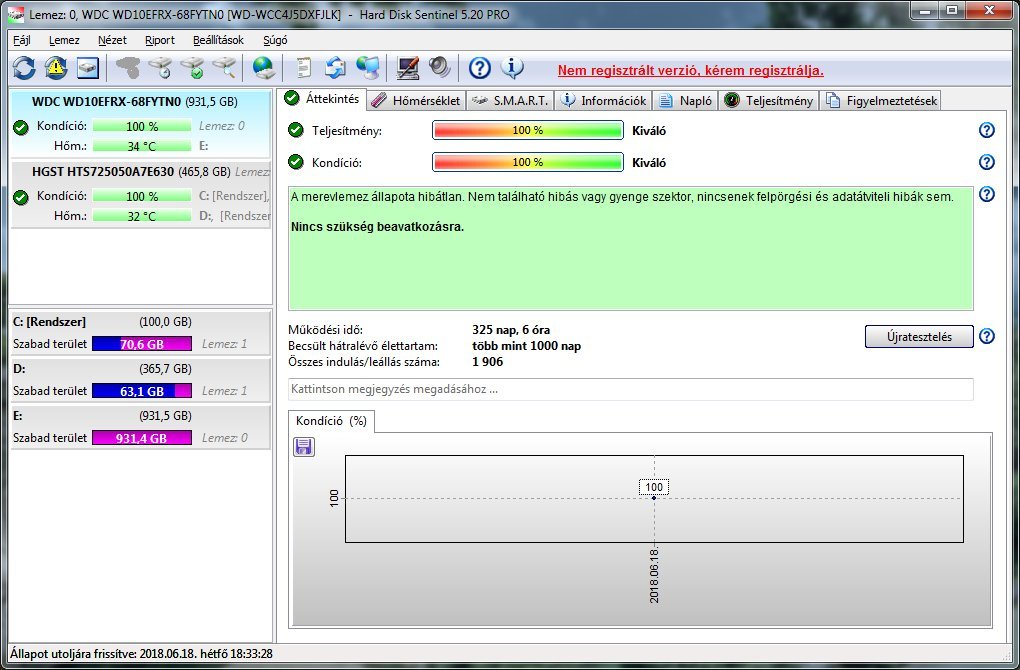Click the help icon beside Újratesztelés button
The height and width of the screenshot is (670, 1020).
point(987,336)
